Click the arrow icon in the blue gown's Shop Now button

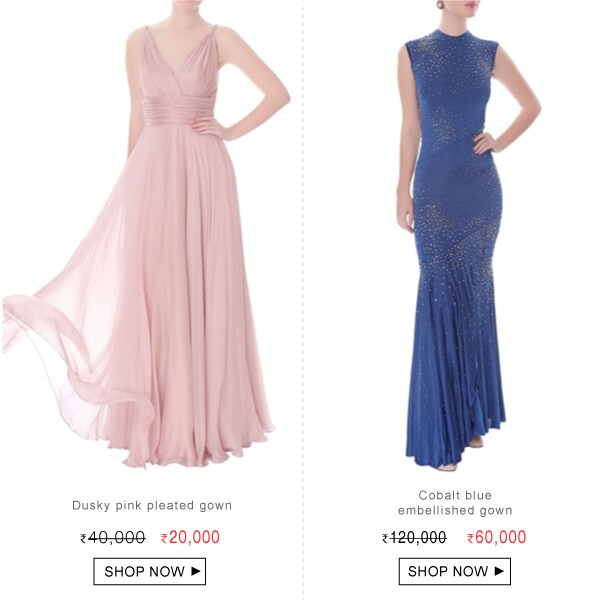point(499,571)
